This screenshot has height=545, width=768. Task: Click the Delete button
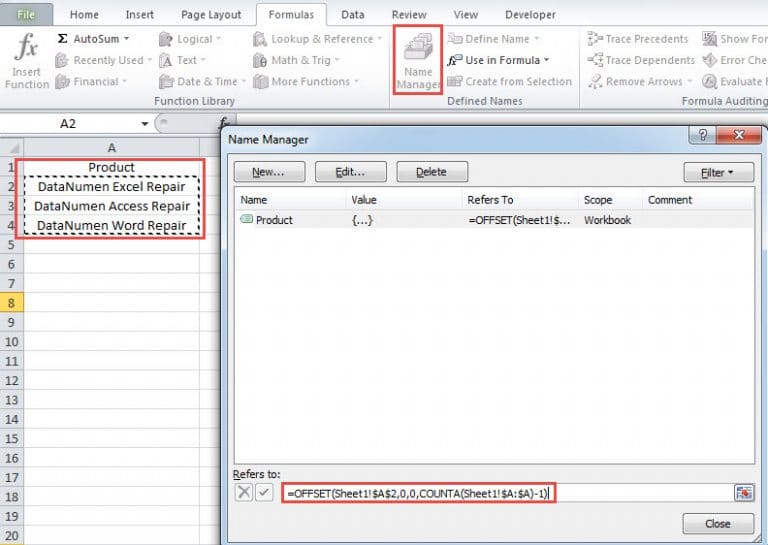[x=432, y=172]
